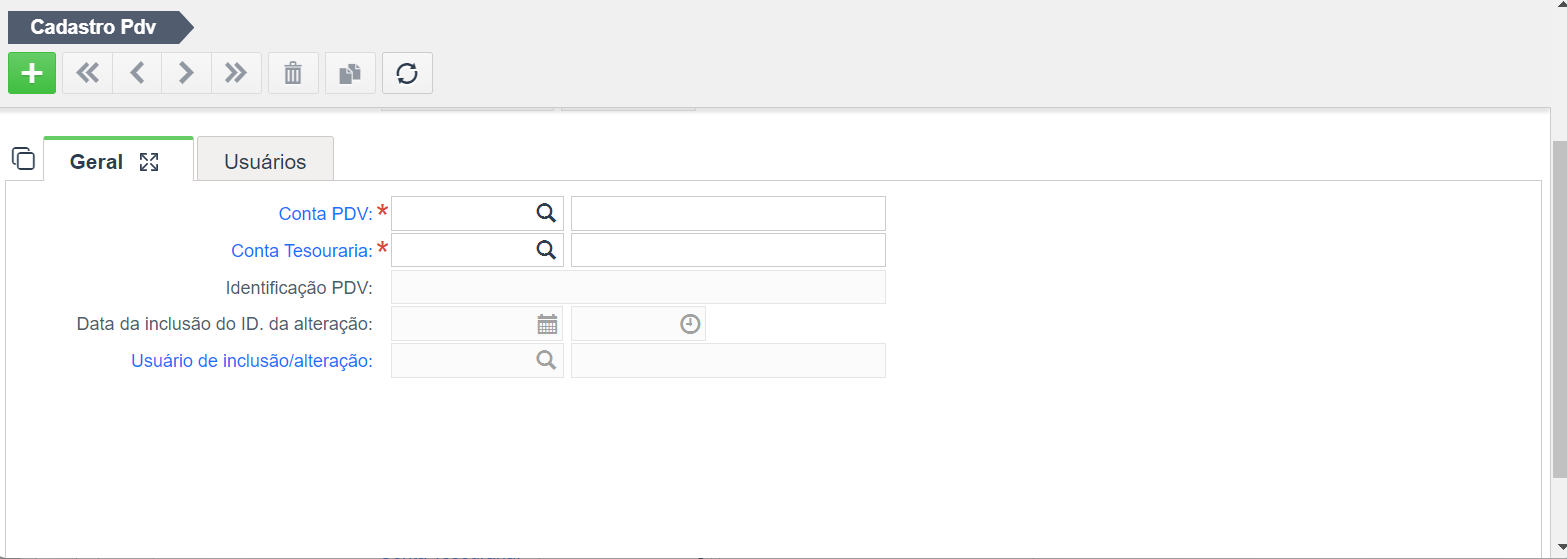
Task: Open Conta PDV search lookup
Action: tap(546, 213)
